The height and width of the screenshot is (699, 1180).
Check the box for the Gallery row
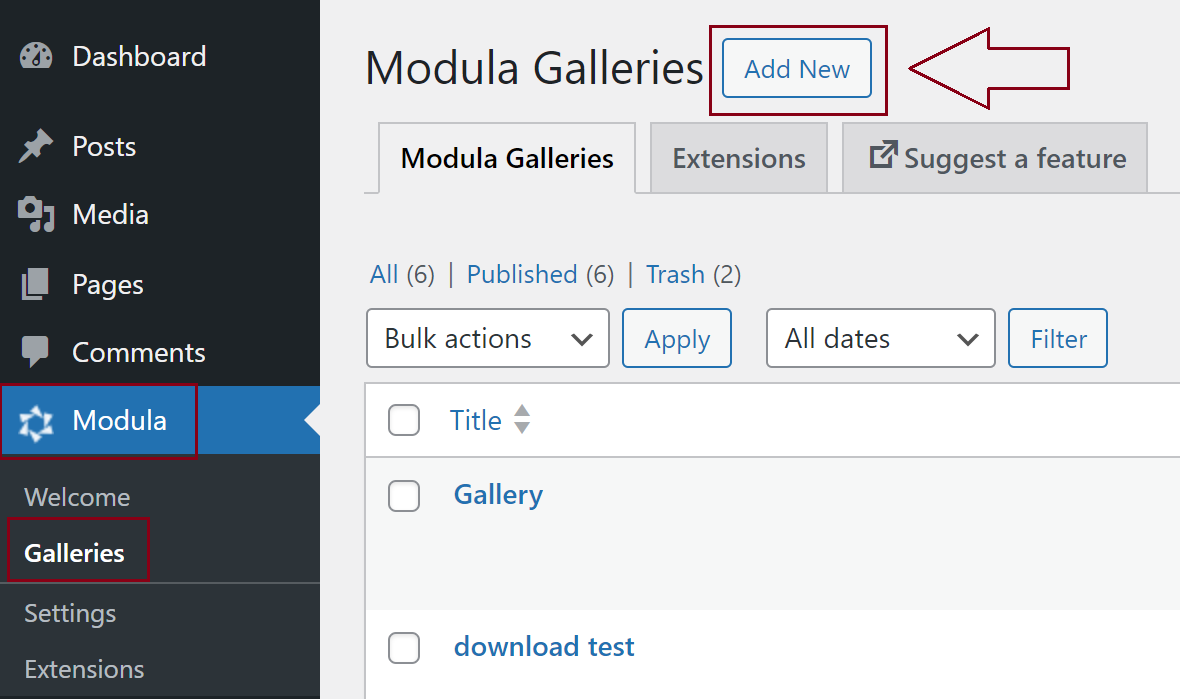pos(404,495)
